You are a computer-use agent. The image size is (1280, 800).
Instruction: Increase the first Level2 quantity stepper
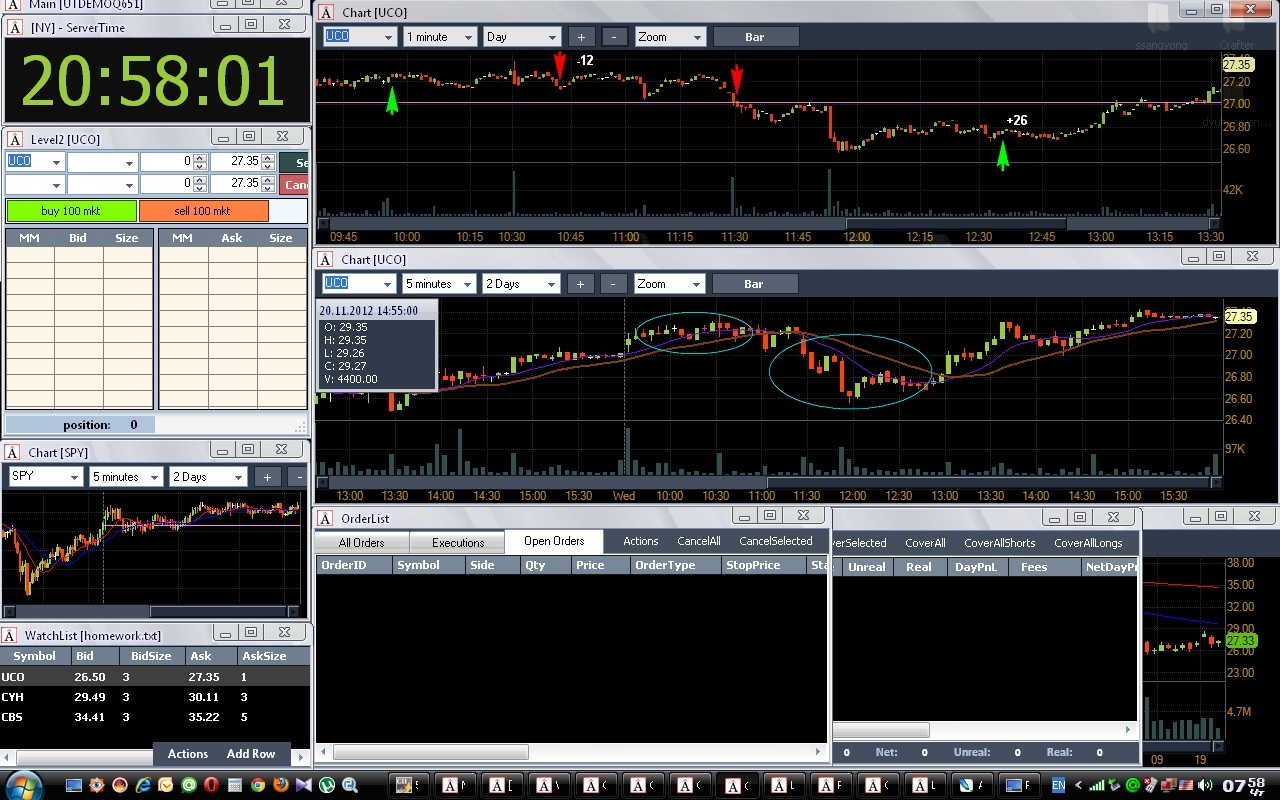(x=200, y=157)
